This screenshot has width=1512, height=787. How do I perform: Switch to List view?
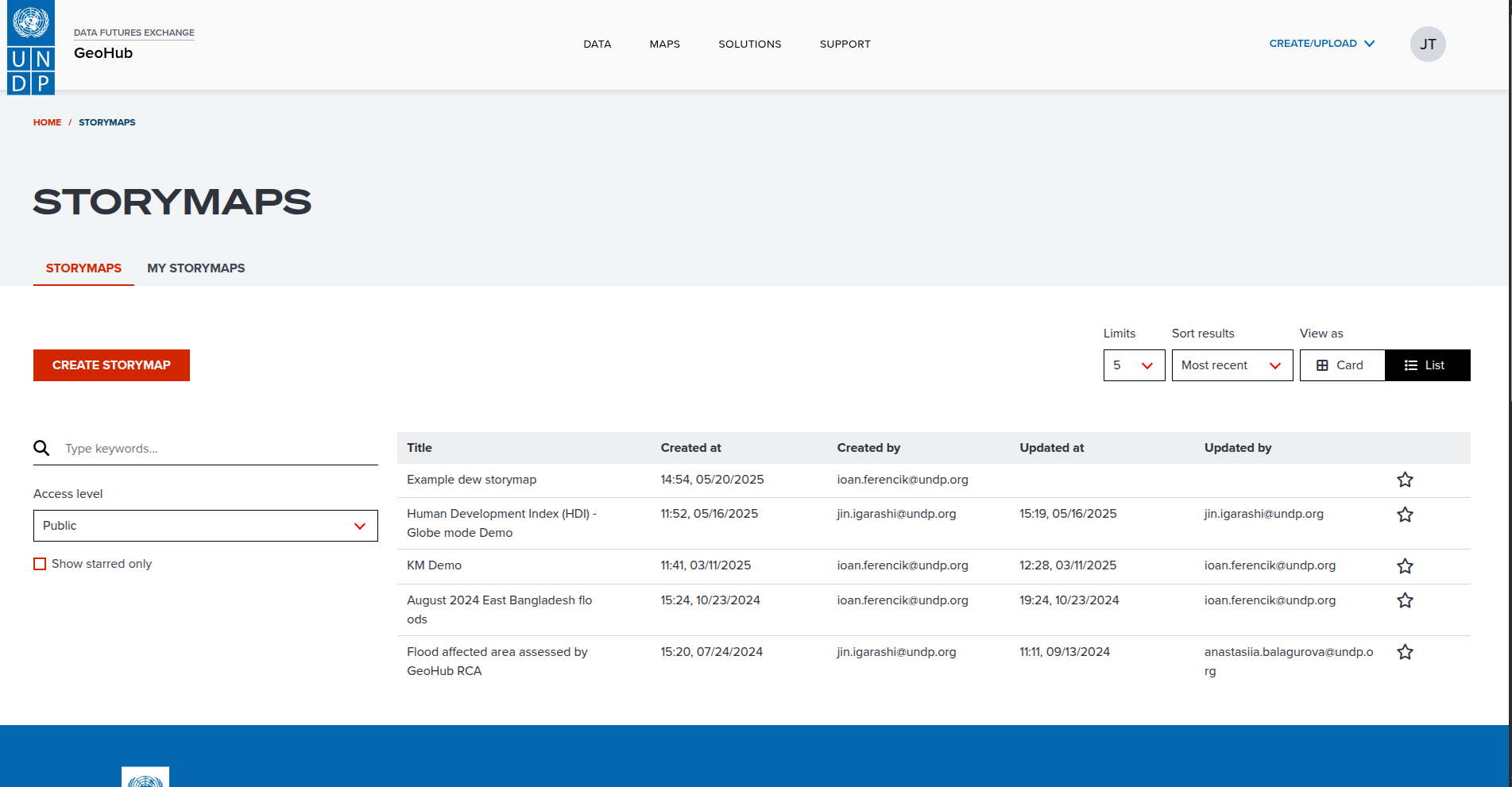(x=1427, y=365)
